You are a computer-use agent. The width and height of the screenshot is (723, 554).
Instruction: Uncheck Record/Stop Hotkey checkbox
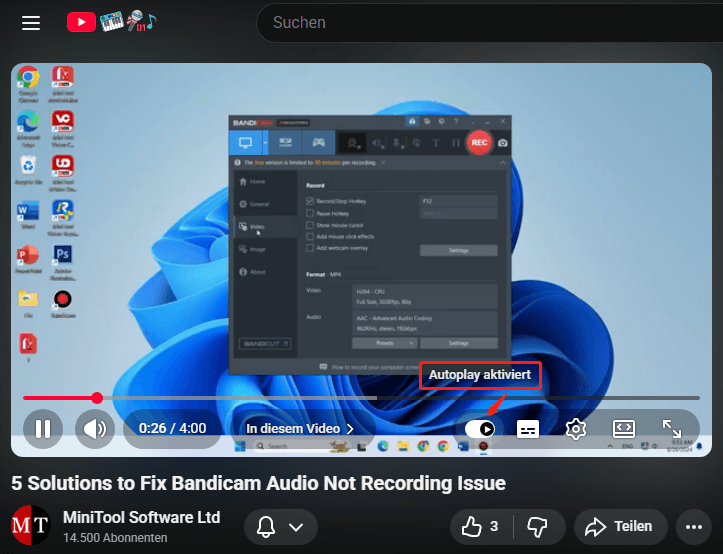click(310, 201)
